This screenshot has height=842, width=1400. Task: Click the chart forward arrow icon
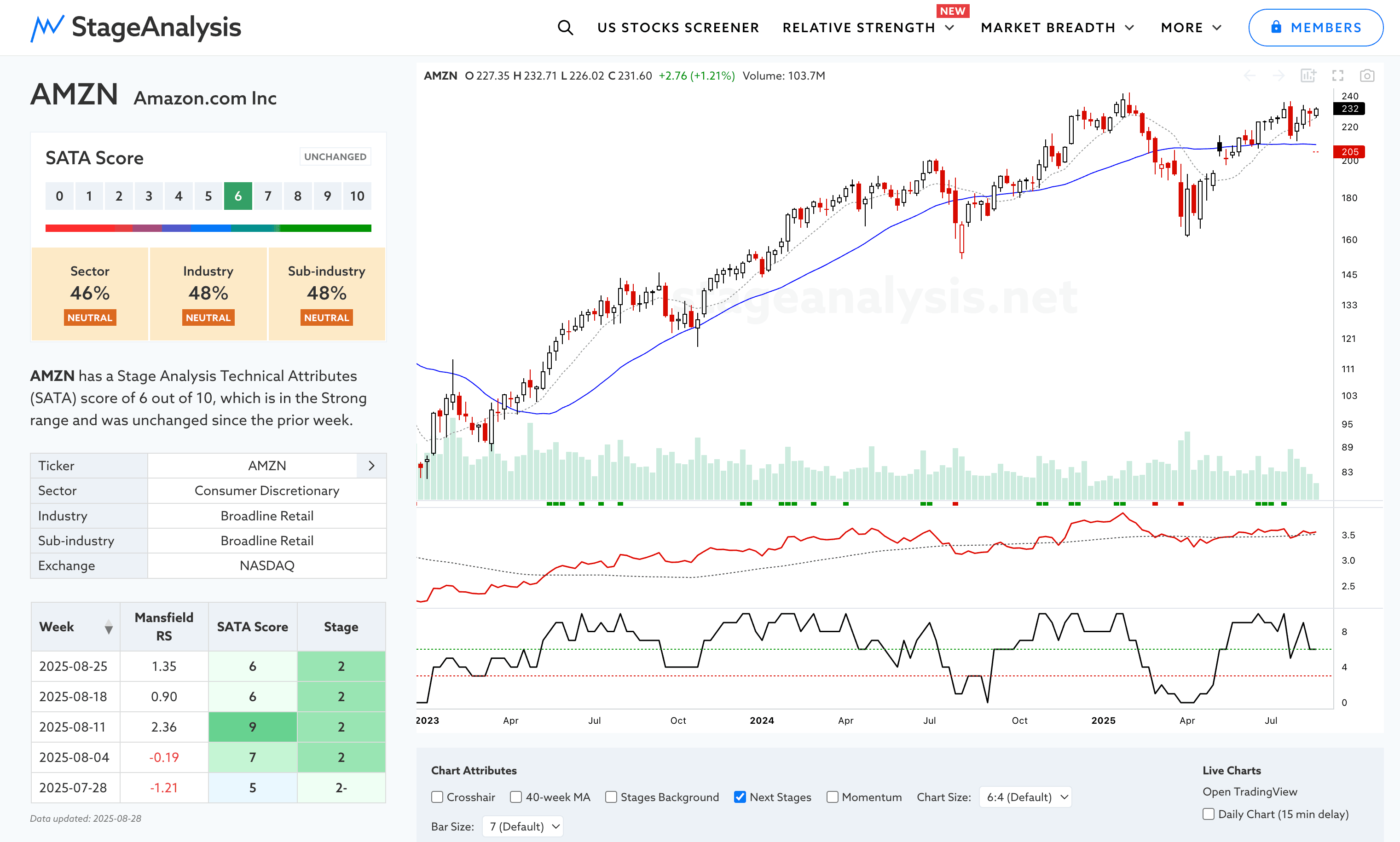pyautogui.click(x=1279, y=75)
